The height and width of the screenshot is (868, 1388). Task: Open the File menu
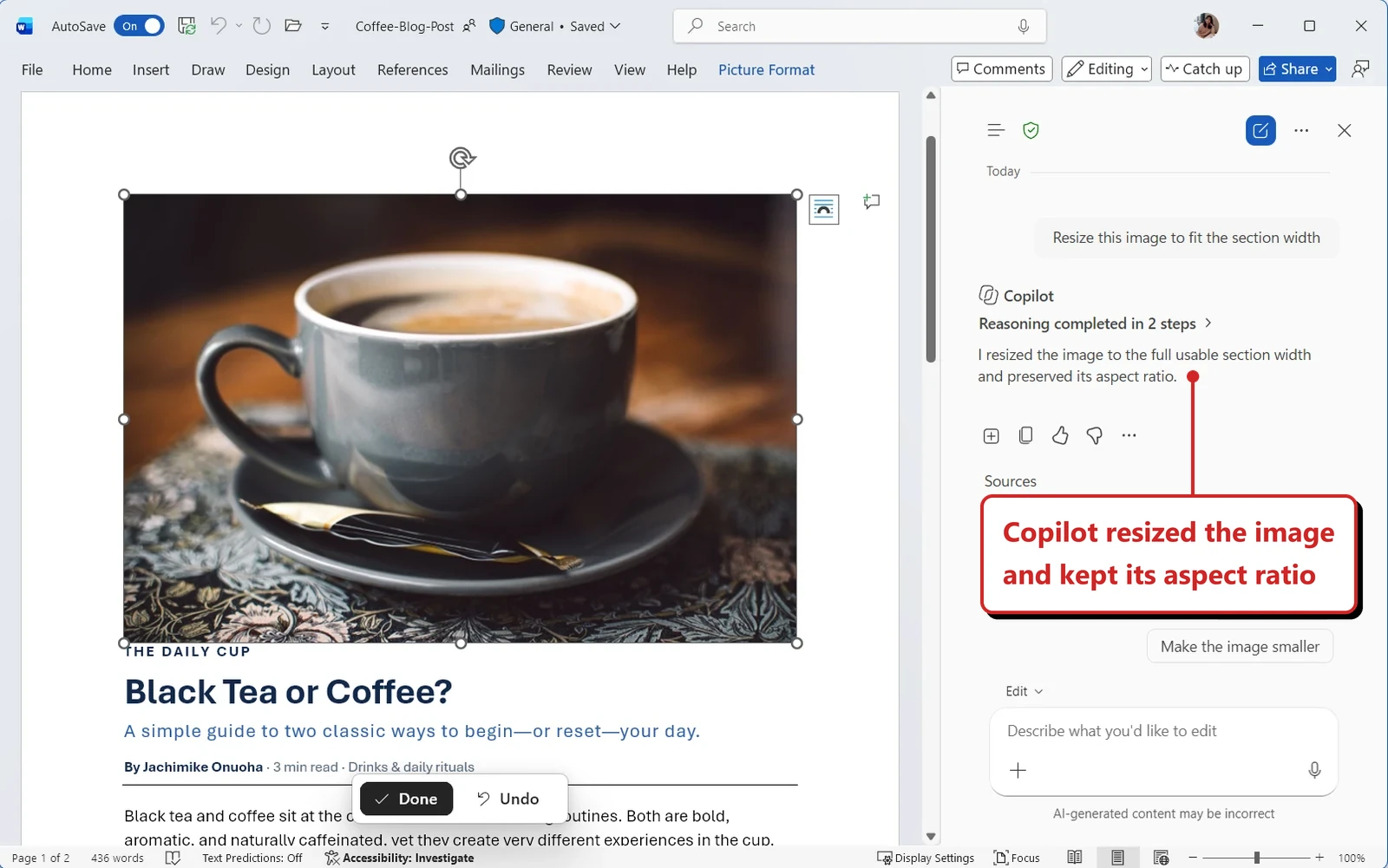[32, 69]
